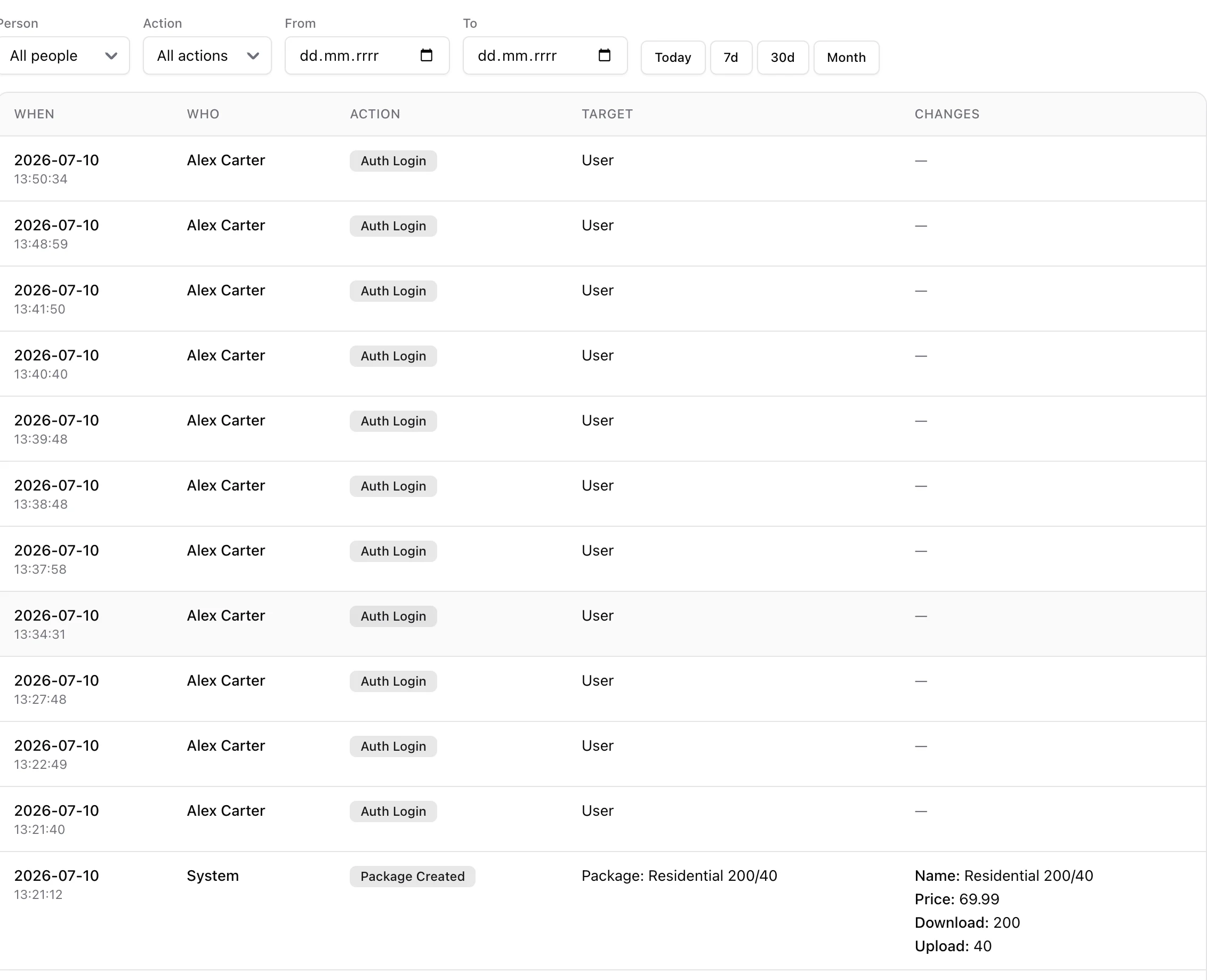Image resolution: width=1207 pixels, height=980 pixels.
Task: Click Alex Carter in the 13:38:48 row
Action: point(226,486)
